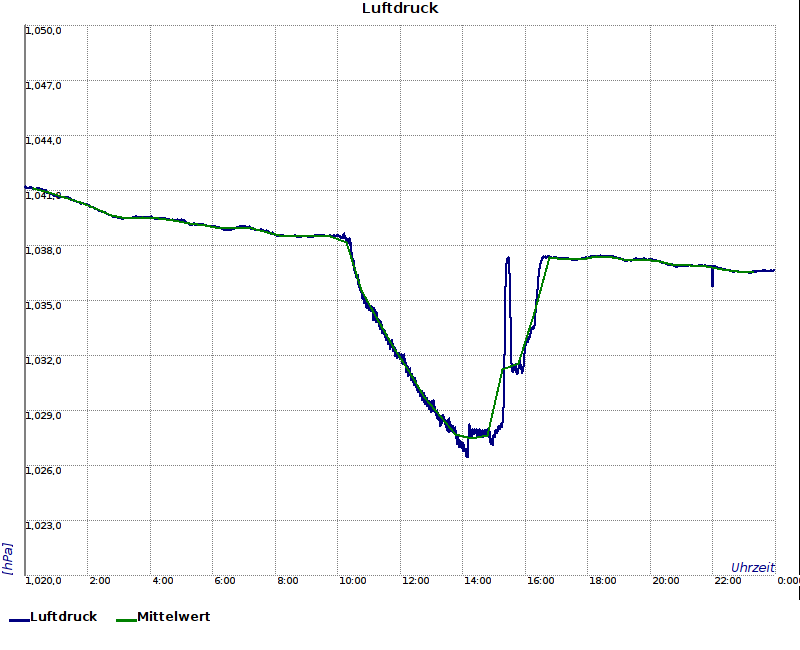The height and width of the screenshot is (650, 800).
Task: Click the 1,035,0 y-axis value
Action: click(43, 306)
